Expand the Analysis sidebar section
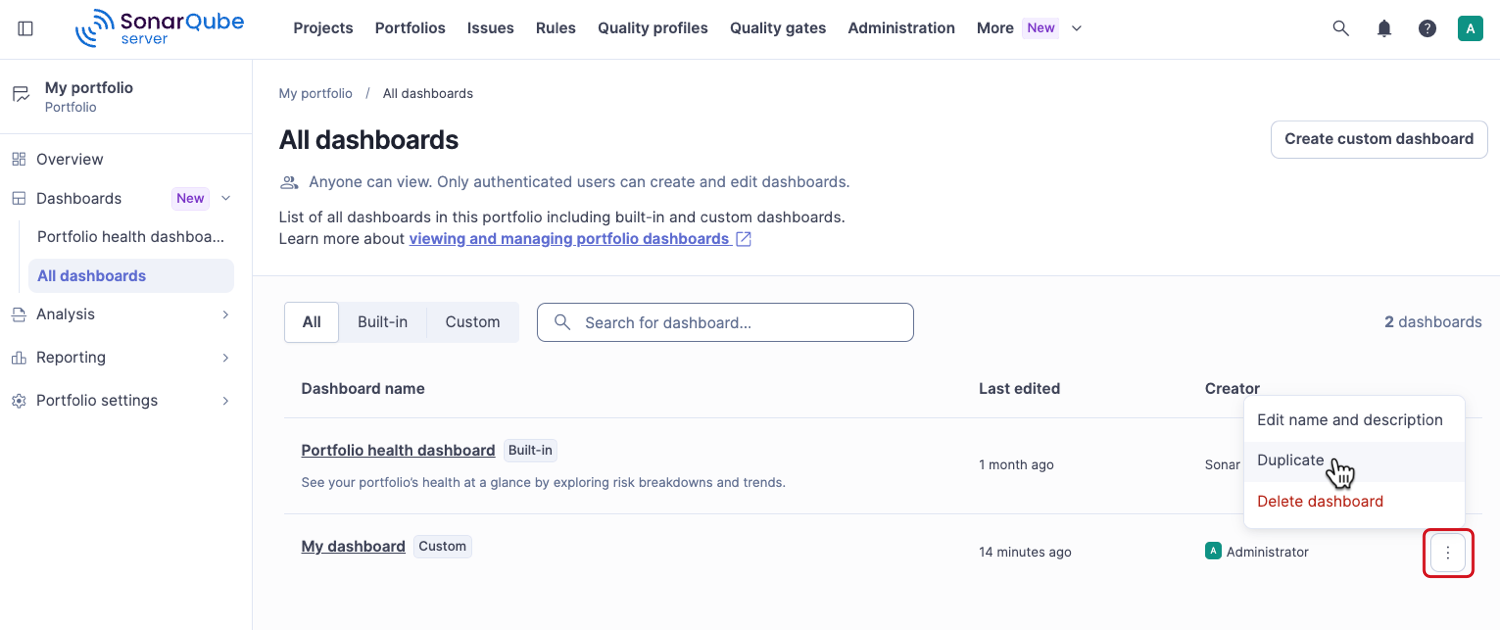This screenshot has width=1500, height=630. (x=226, y=314)
